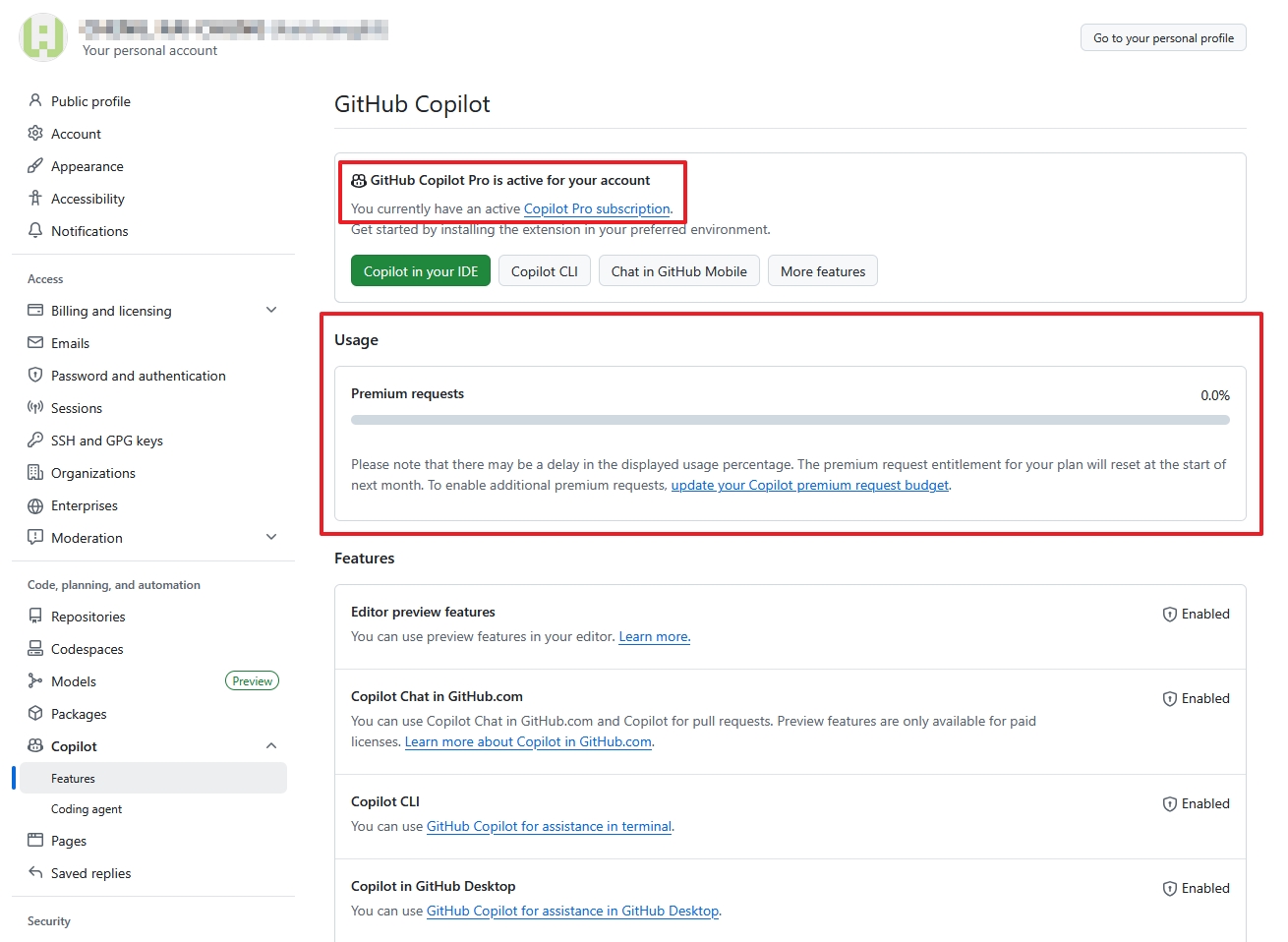Click the Organizations sidebar label
The image size is (1288, 942).
pyautogui.click(x=93, y=473)
